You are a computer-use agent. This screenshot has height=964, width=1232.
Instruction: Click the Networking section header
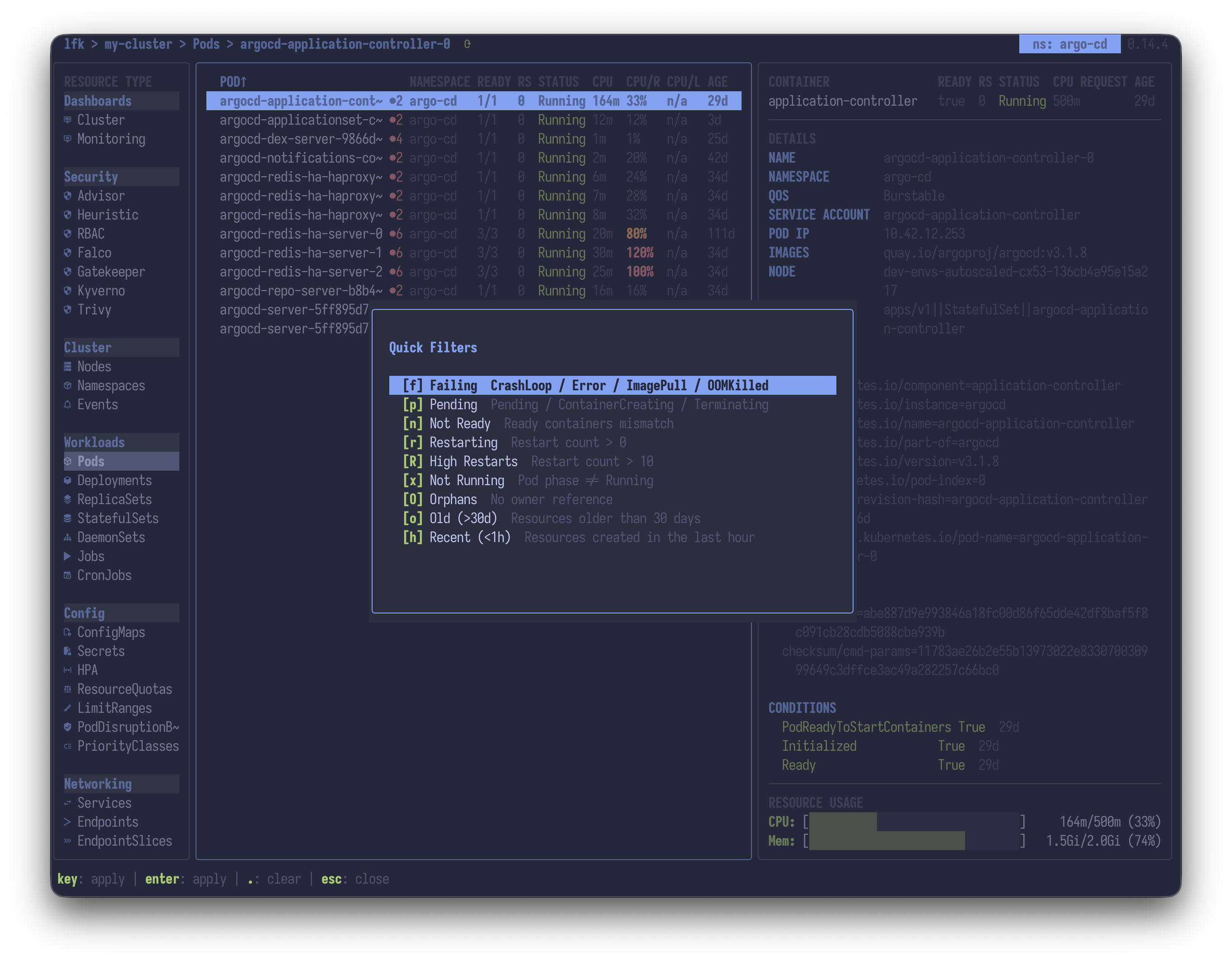[x=121, y=784]
